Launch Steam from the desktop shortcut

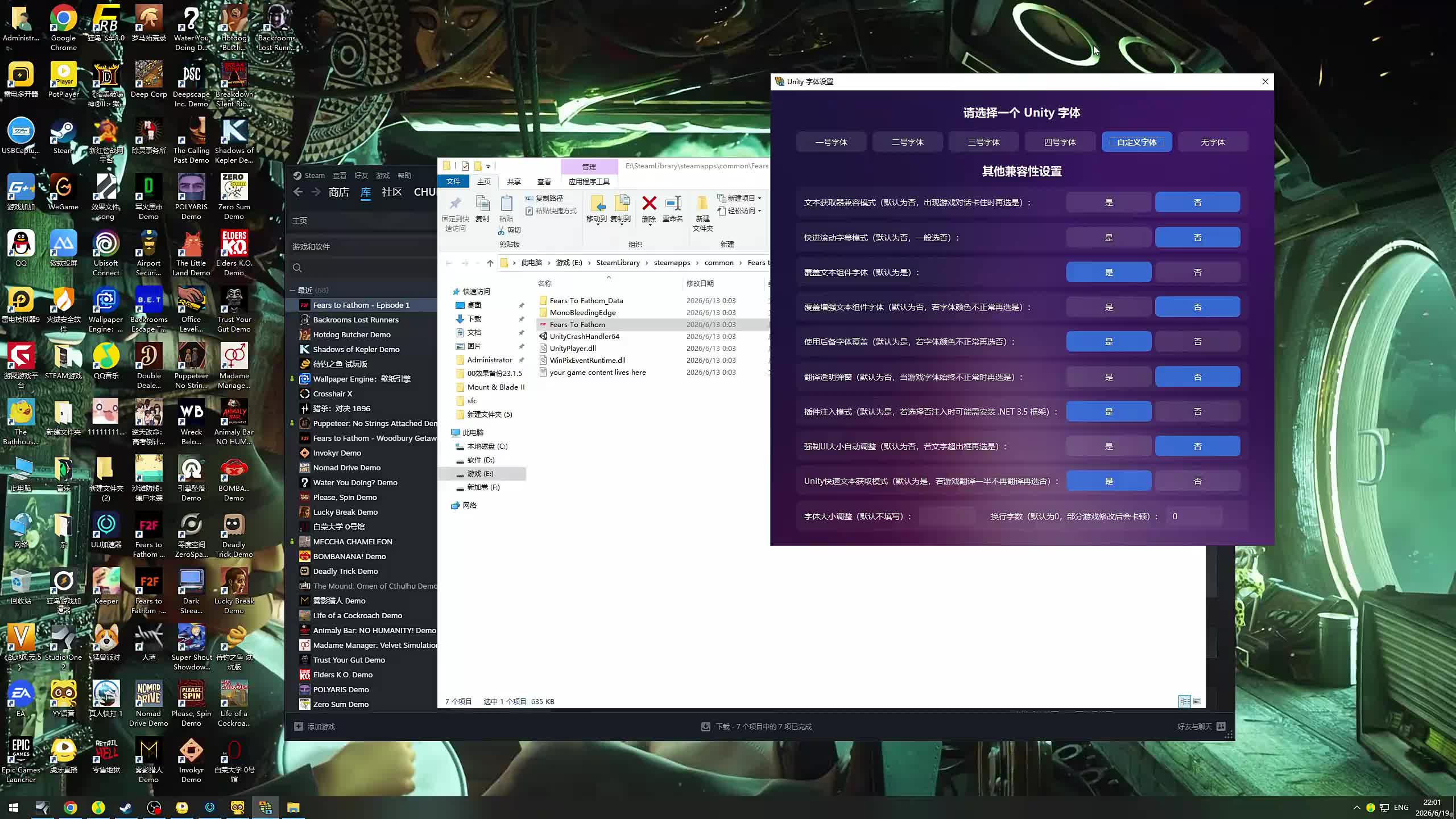(x=63, y=136)
